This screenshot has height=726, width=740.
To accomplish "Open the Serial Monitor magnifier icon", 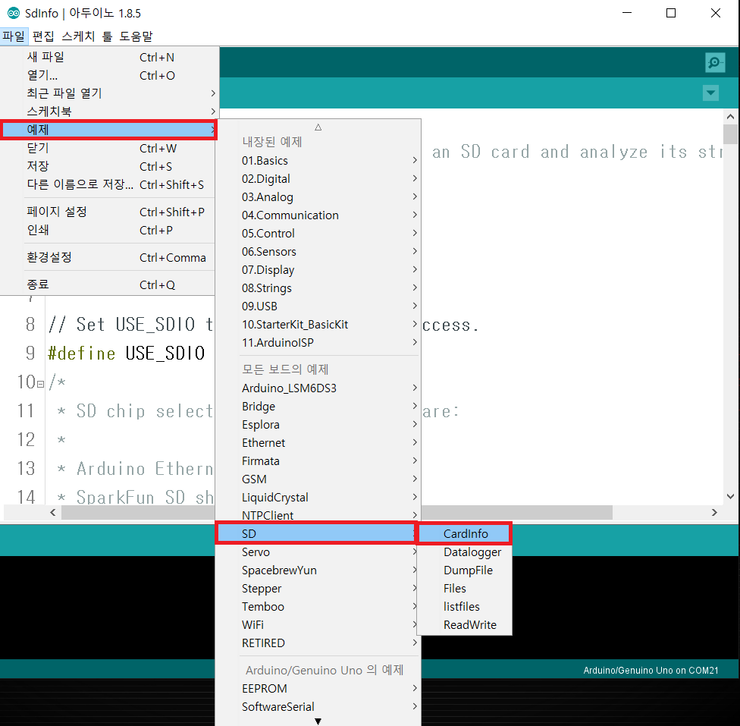I will point(715,62).
